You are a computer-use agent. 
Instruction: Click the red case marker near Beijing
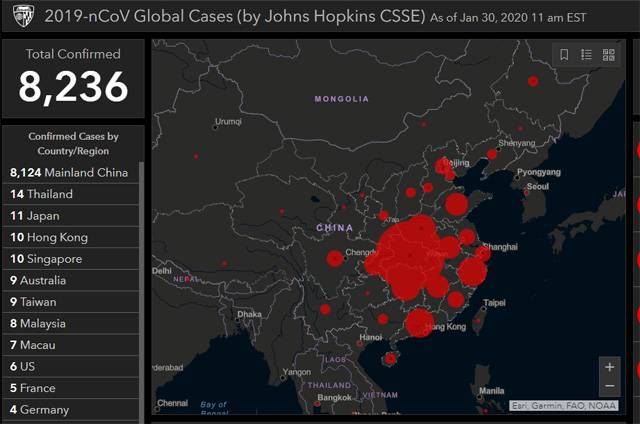(444, 166)
